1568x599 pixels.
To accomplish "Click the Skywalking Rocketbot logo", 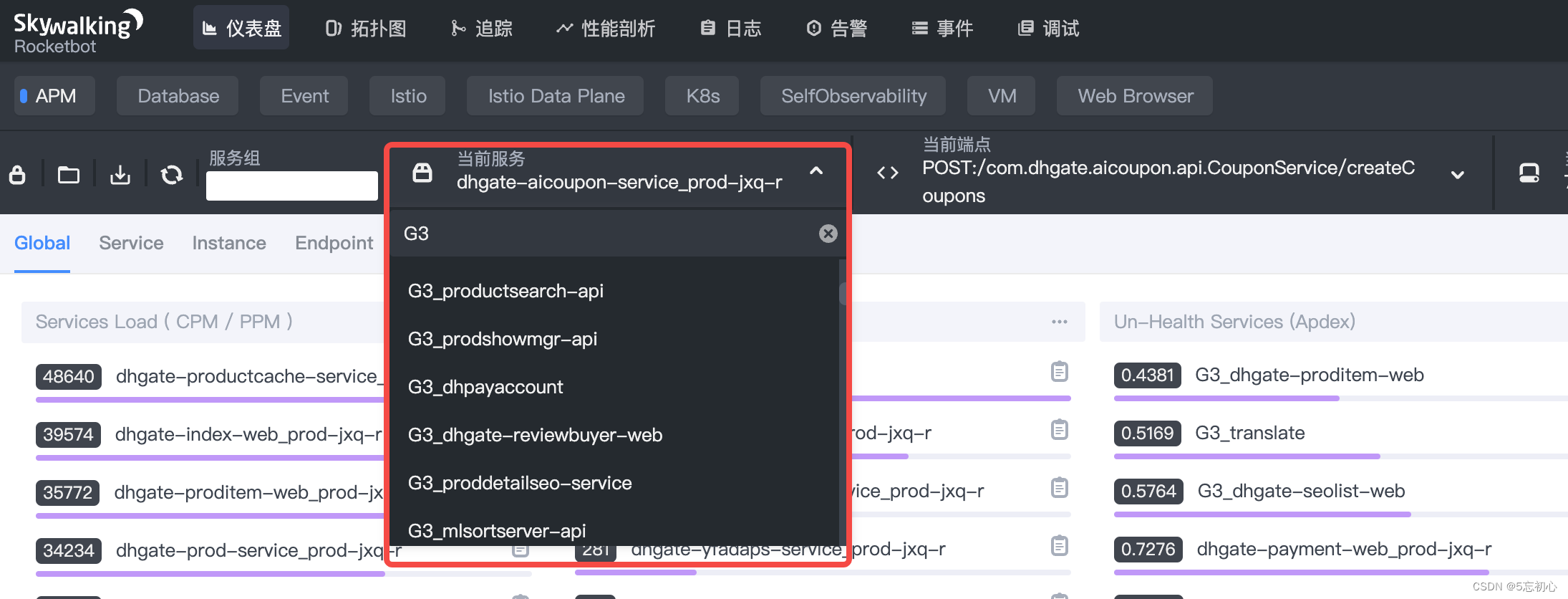I will pyautogui.click(x=77, y=32).
